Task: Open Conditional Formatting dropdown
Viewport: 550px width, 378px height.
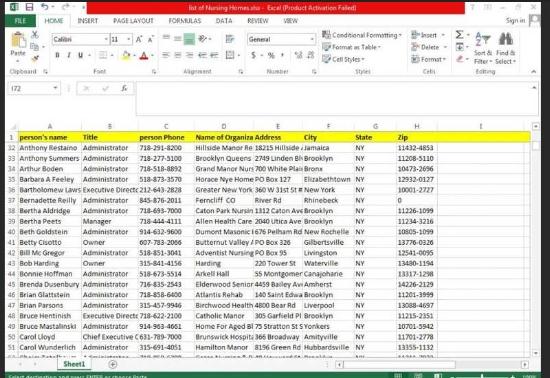Action: [x=362, y=35]
